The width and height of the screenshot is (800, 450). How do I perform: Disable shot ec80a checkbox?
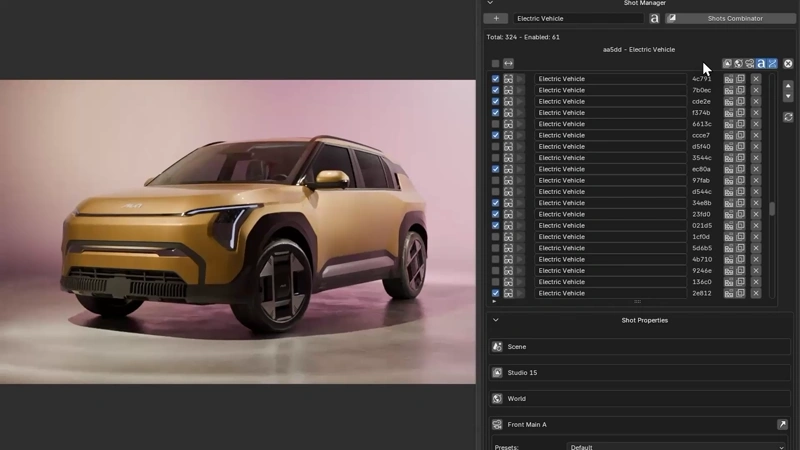click(495, 169)
